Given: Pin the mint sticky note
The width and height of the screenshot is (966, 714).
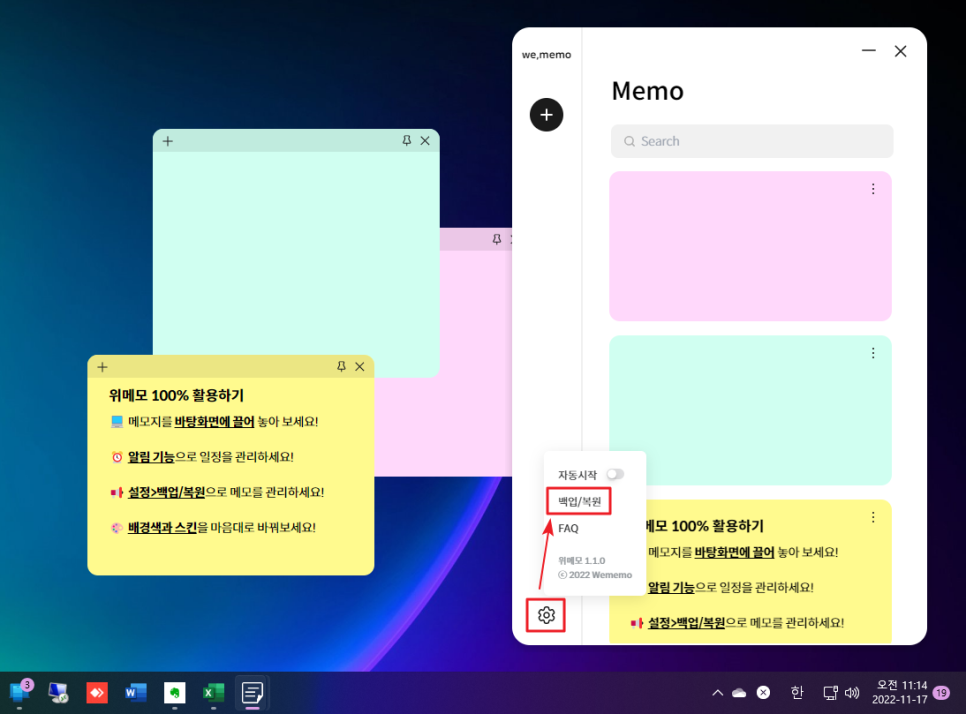Looking at the screenshot, I should [x=407, y=140].
